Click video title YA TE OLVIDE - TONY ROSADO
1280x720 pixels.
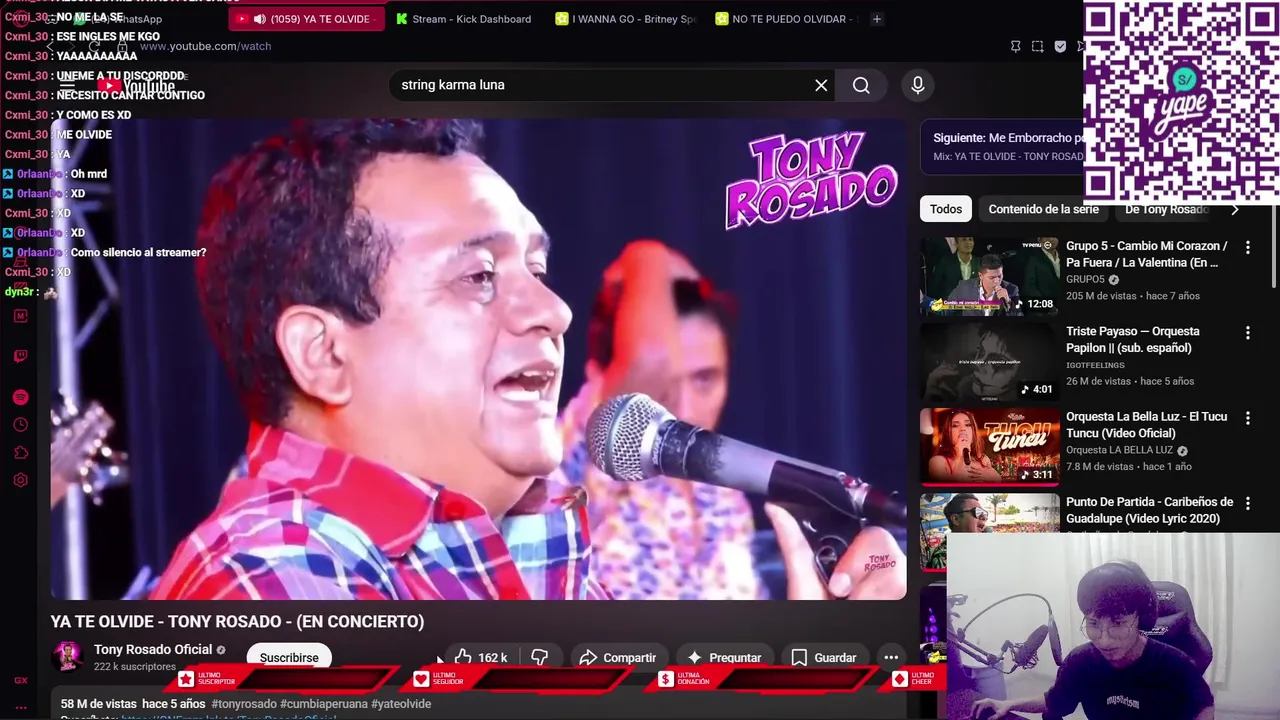pos(237,621)
